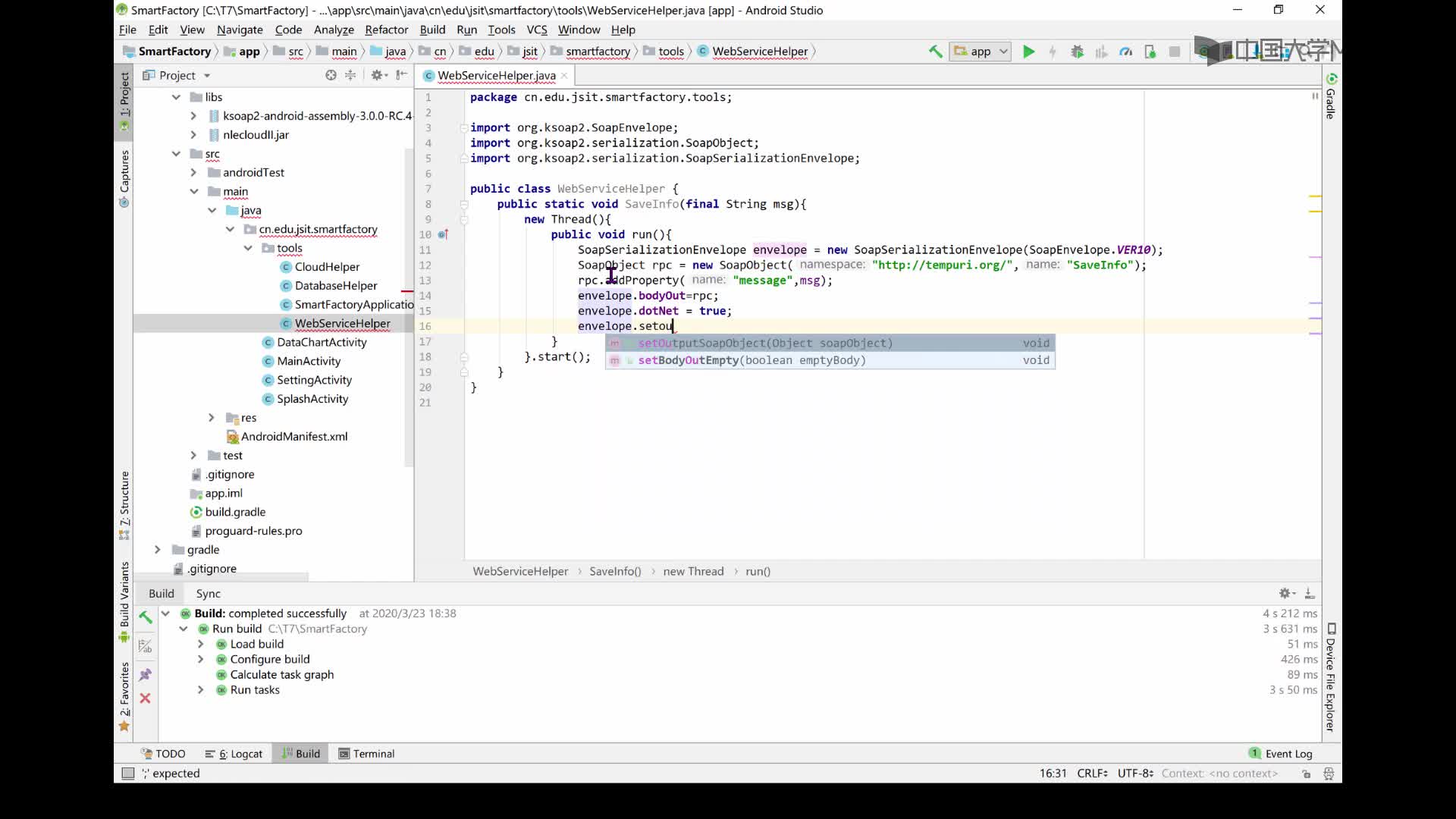Open the Android Profiler speedometer icon
Screen dimensions: 1456x819
point(1126,52)
